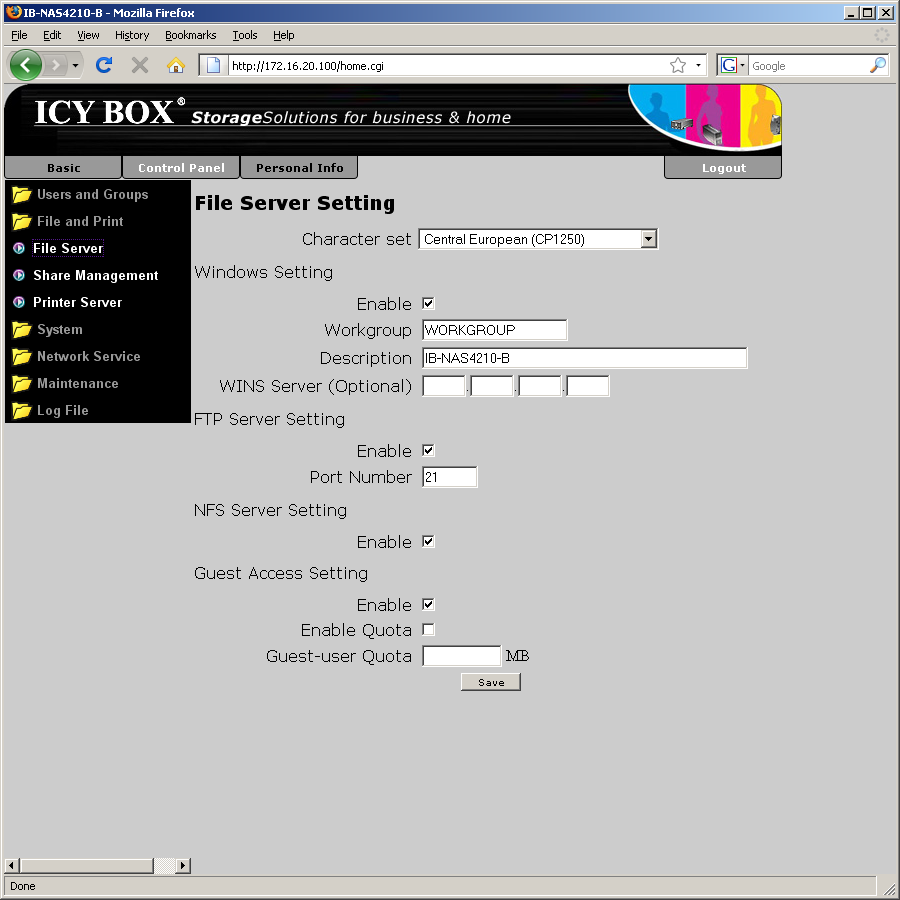The height and width of the screenshot is (900, 900).
Task: Go to the Home page icon
Action: point(176,65)
